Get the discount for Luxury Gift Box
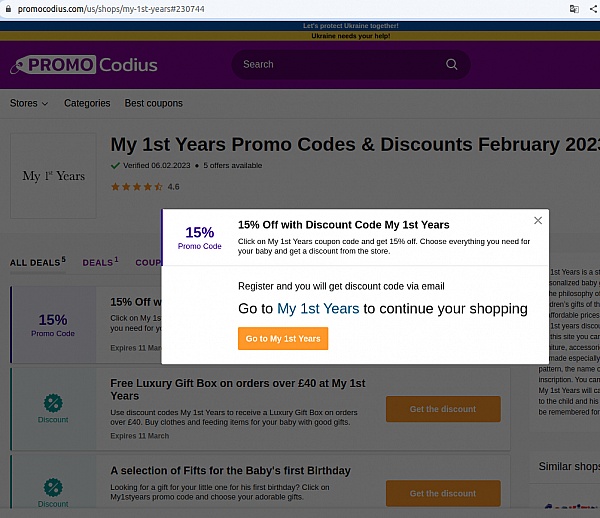This screenshot has width=600, height=518. pyautogui.click(x=443, y=409)
